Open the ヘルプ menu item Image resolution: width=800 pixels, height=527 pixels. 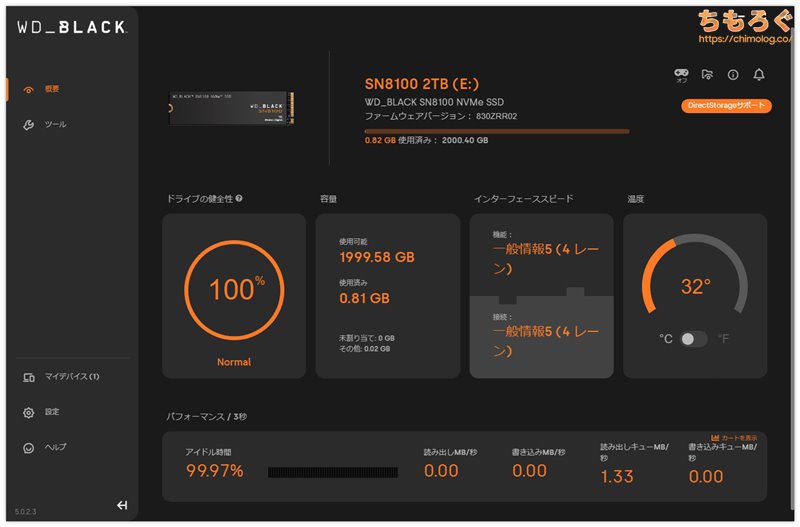[55, 447]
